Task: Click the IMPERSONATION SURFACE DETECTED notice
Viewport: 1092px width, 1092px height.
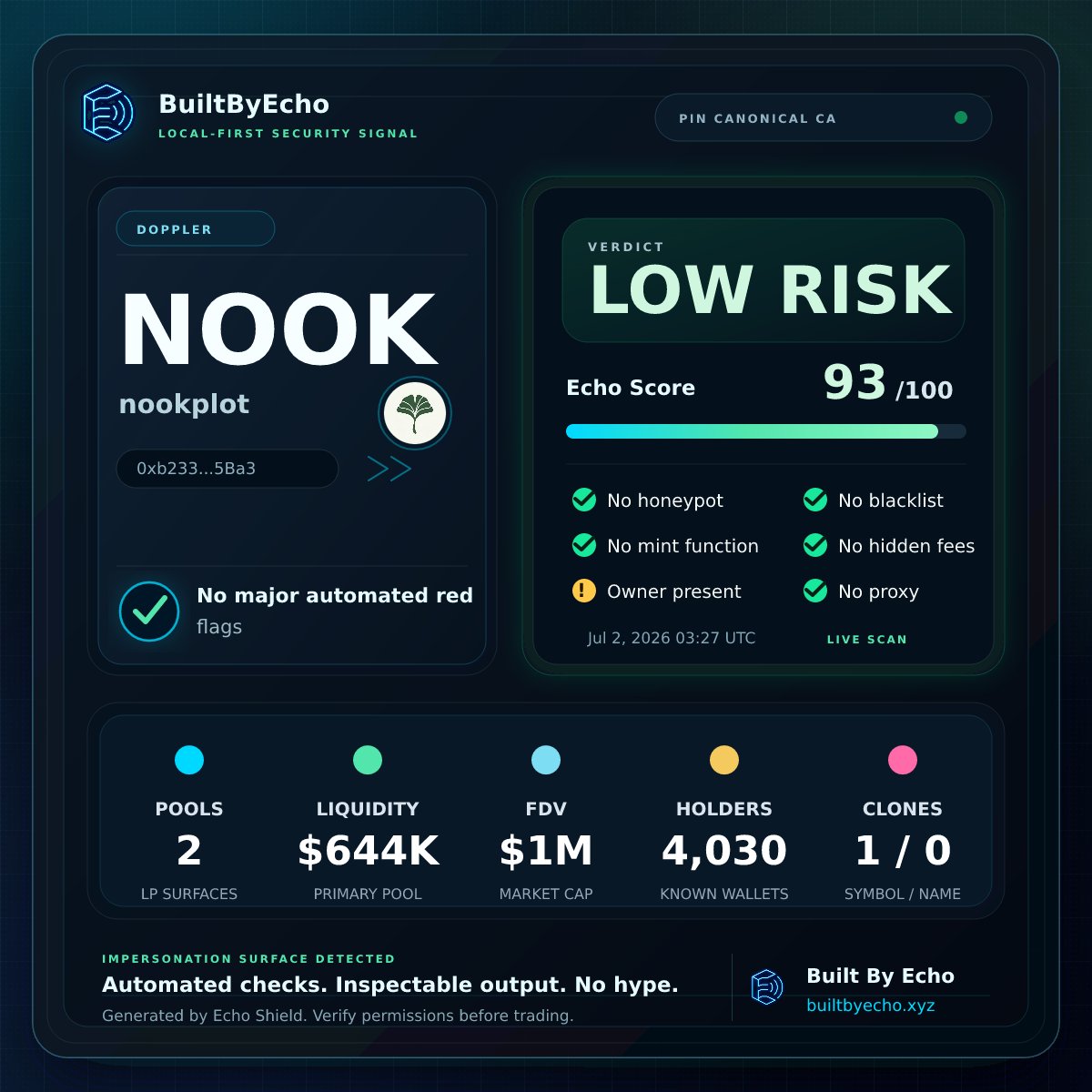Action: tap(248, 959)
